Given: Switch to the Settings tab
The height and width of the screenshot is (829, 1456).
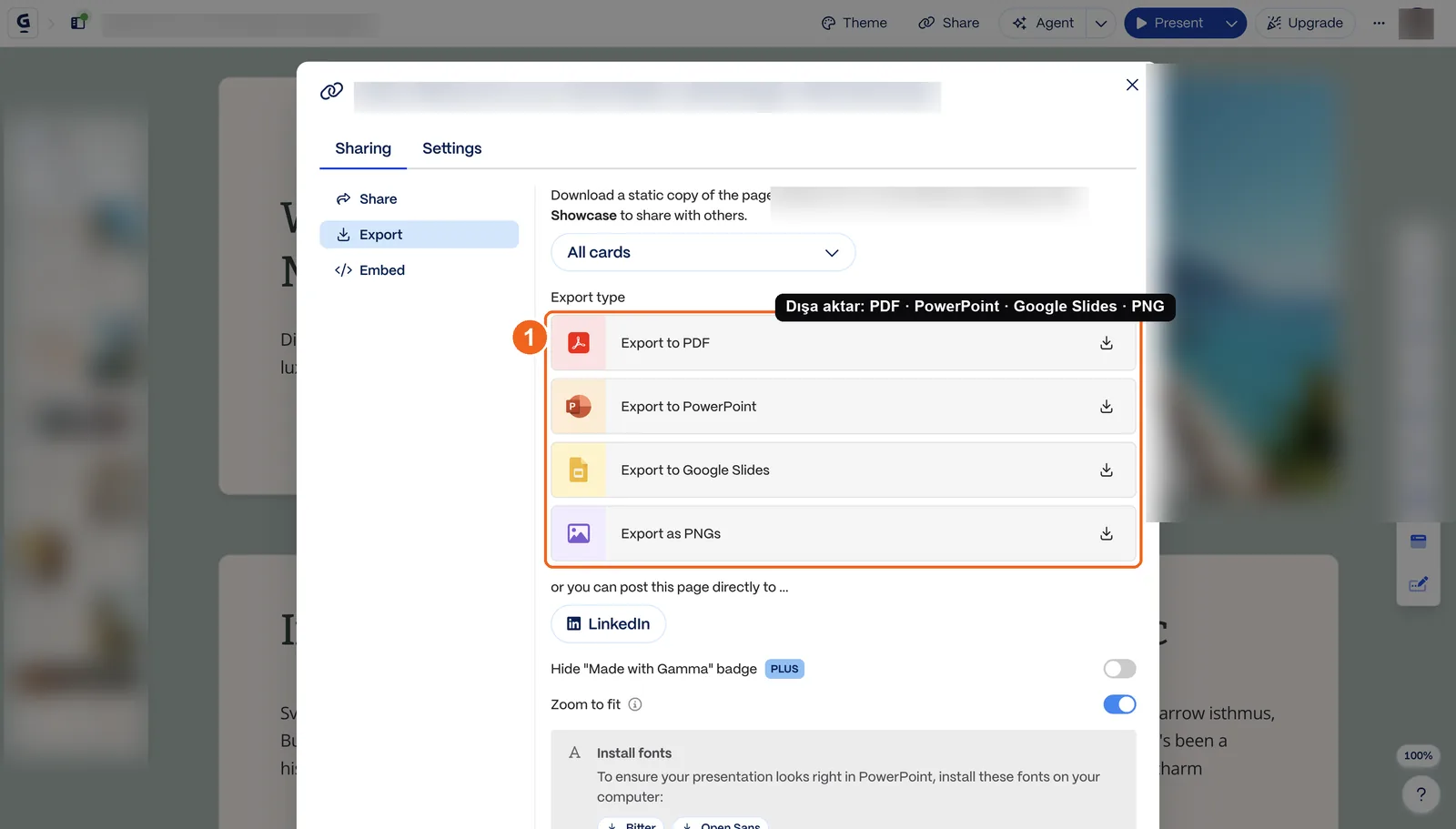Looking at the screenshot, I should coord(452,148).
